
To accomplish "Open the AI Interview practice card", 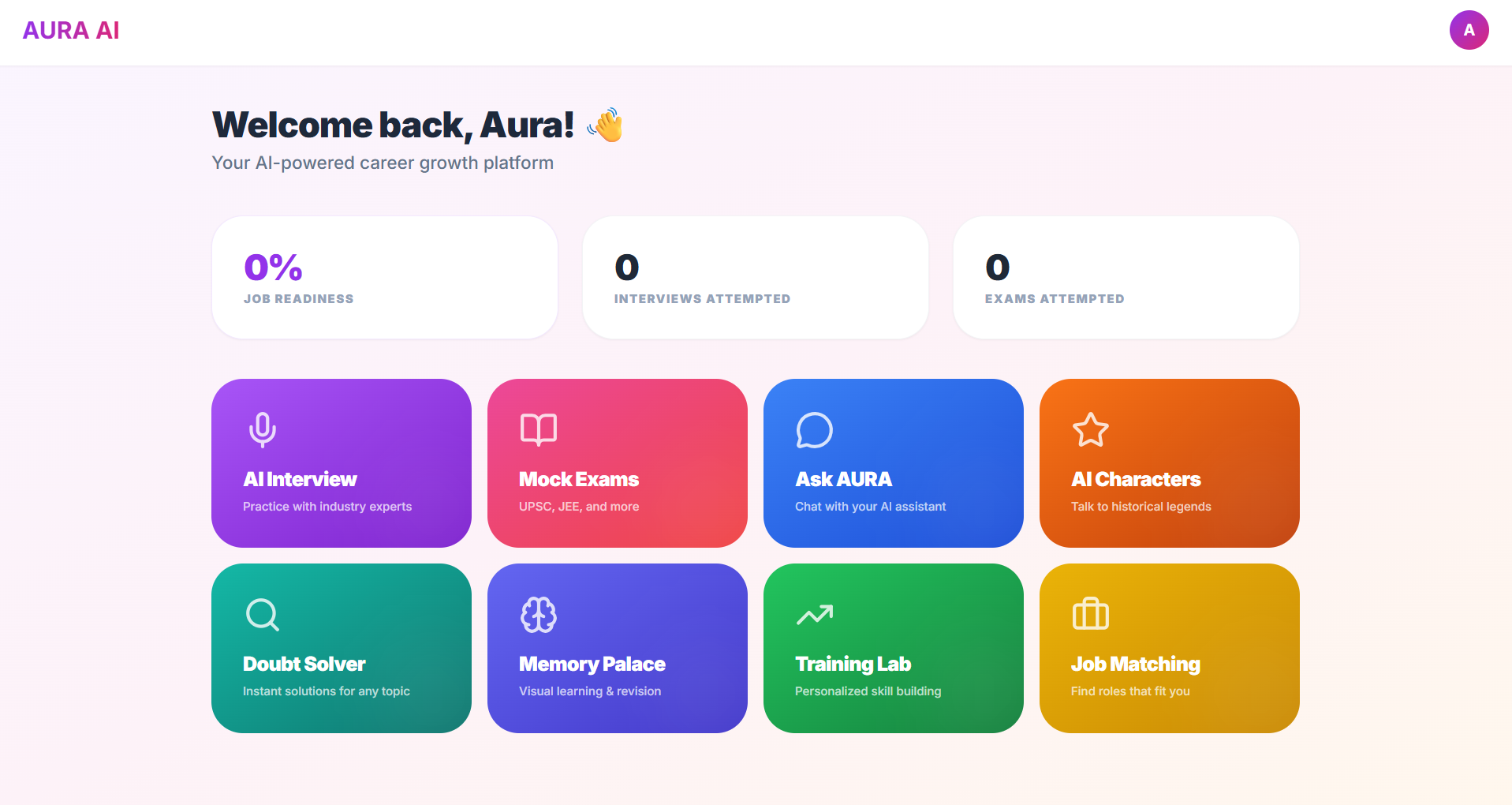I will coord(341,463).
